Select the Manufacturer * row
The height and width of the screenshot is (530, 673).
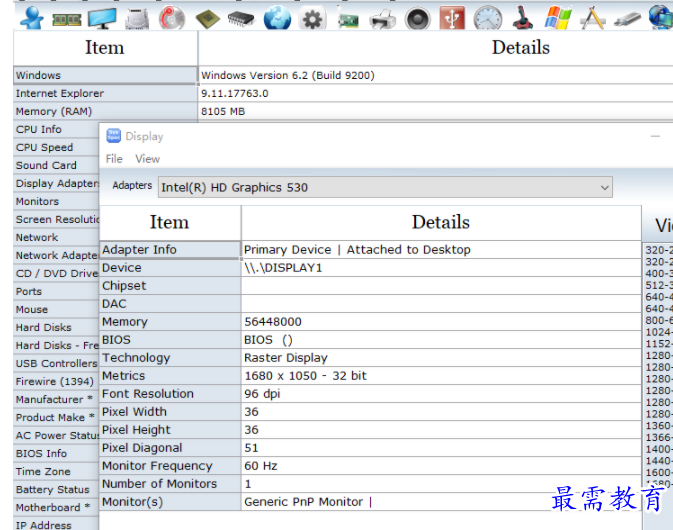56,400
